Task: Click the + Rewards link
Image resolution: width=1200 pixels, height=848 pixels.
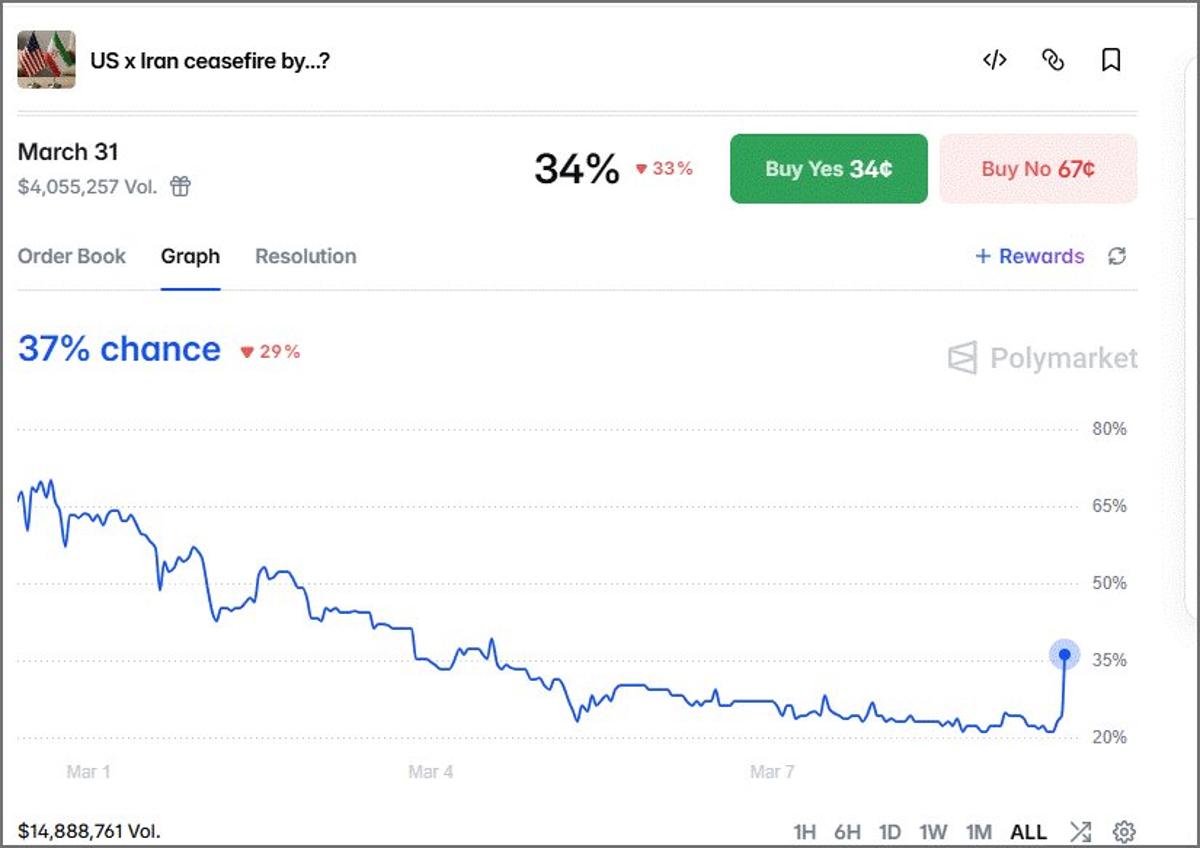Action: click(x=1029, y=256)
